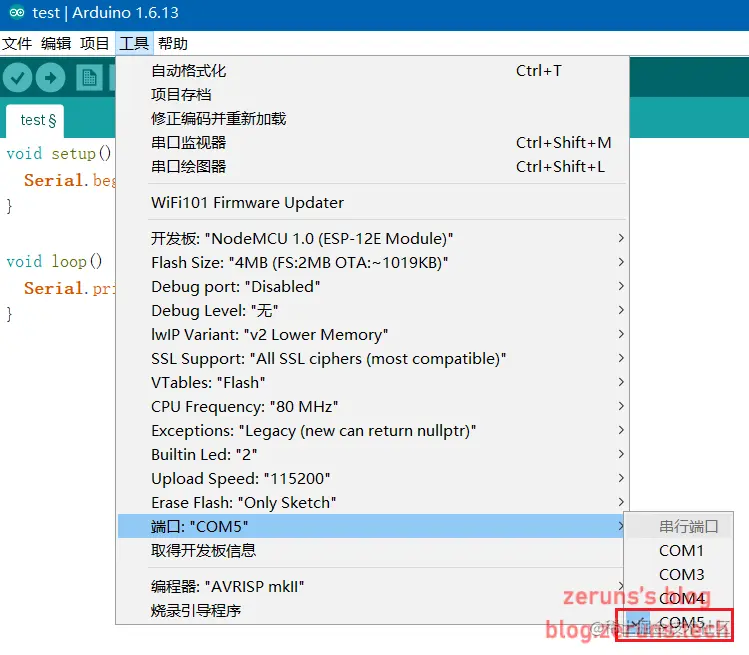Open the 帮助 menu
Screen dimensions: 749x655
coord(172,43)
